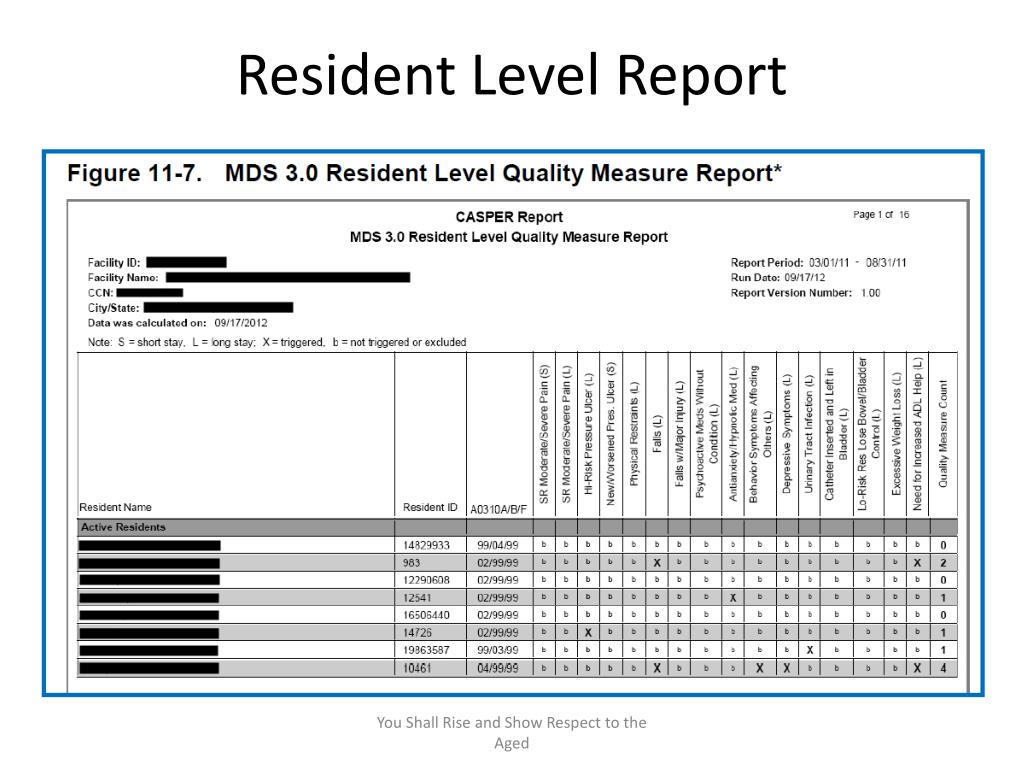Click Quality Measure Count '4' for resident 10461
Image resolution: width=1024 pixels, height=768 pixels.
(943, 668)
